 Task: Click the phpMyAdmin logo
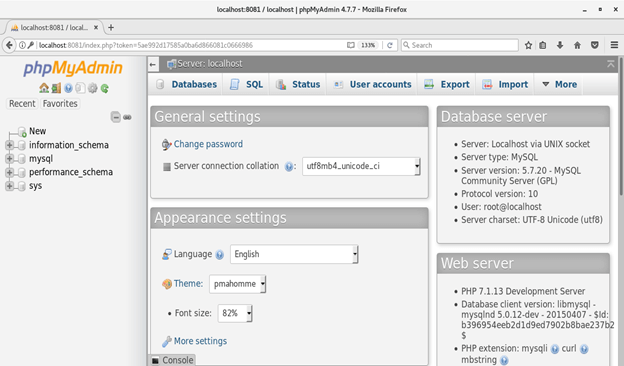coord(73,68)
